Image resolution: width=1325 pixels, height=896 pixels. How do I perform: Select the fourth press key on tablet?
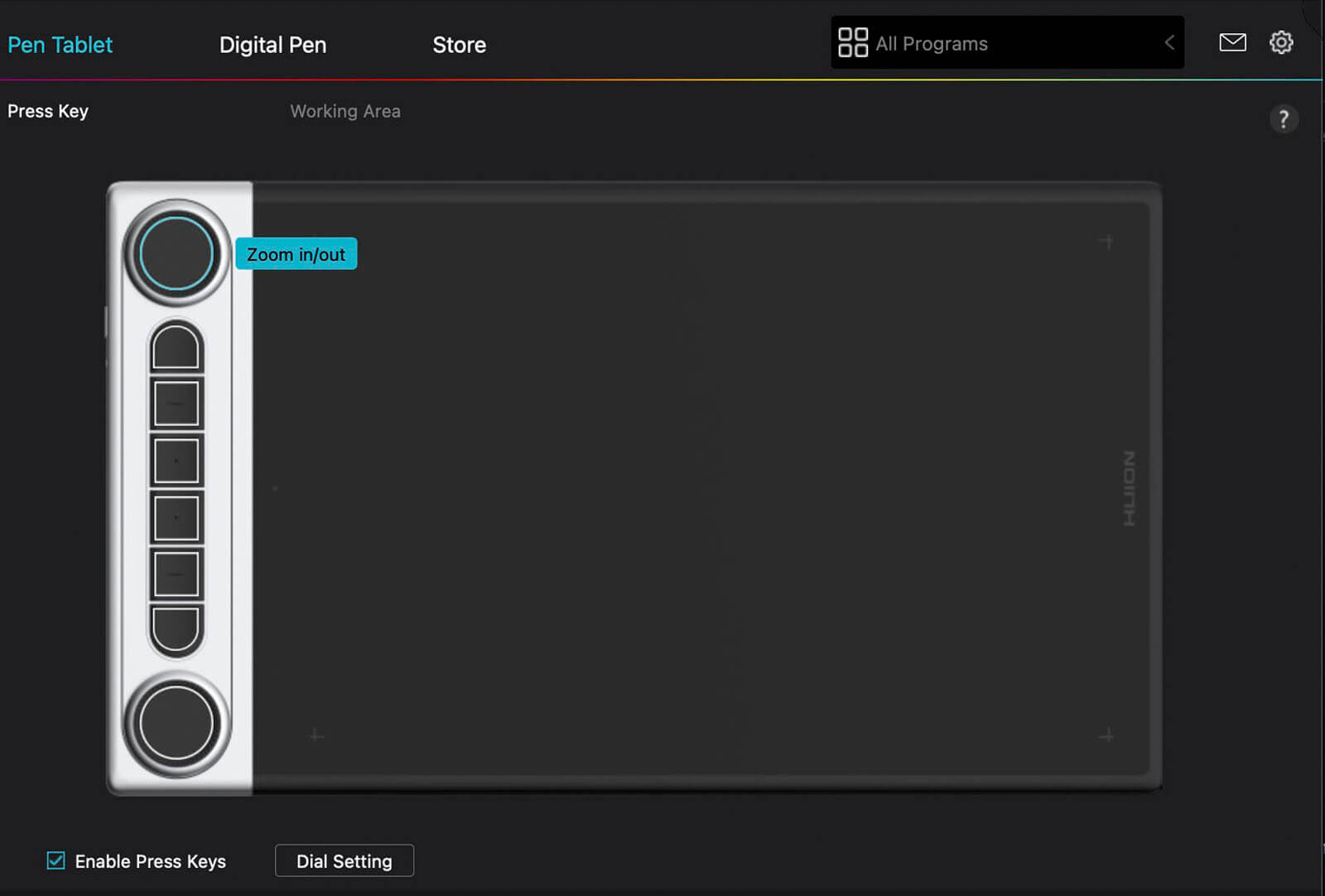(x=176, y=518)
